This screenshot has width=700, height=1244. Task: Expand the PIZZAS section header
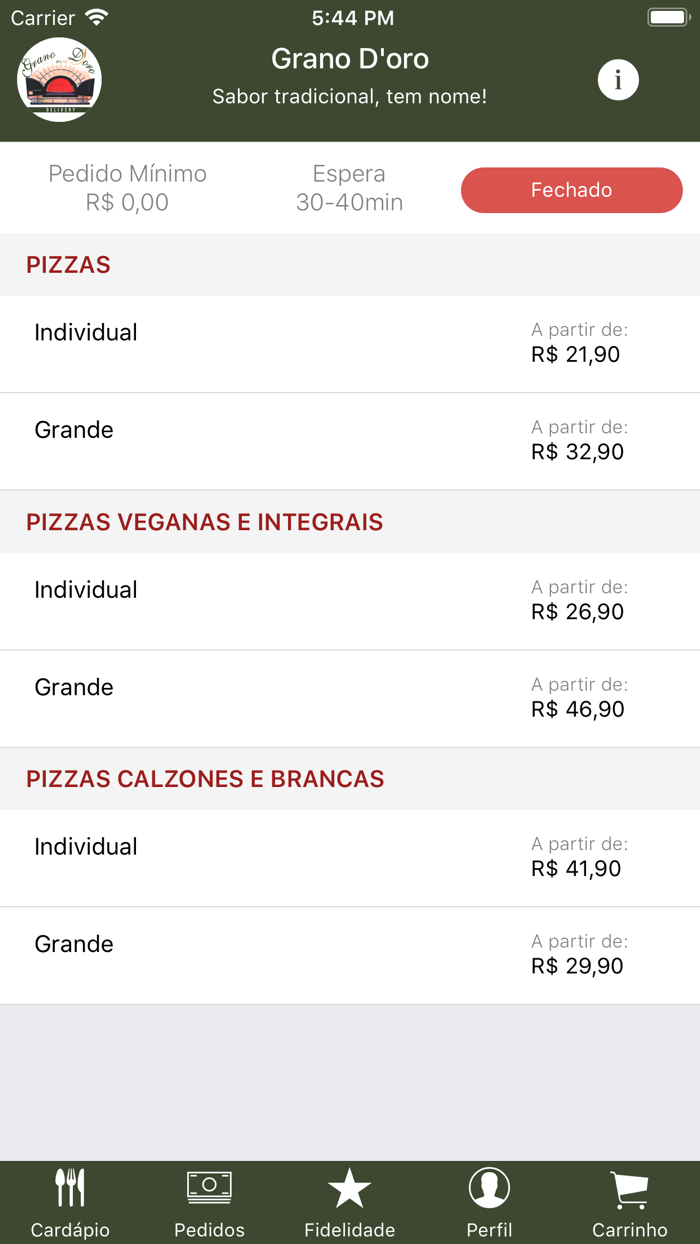coord(69,264)
